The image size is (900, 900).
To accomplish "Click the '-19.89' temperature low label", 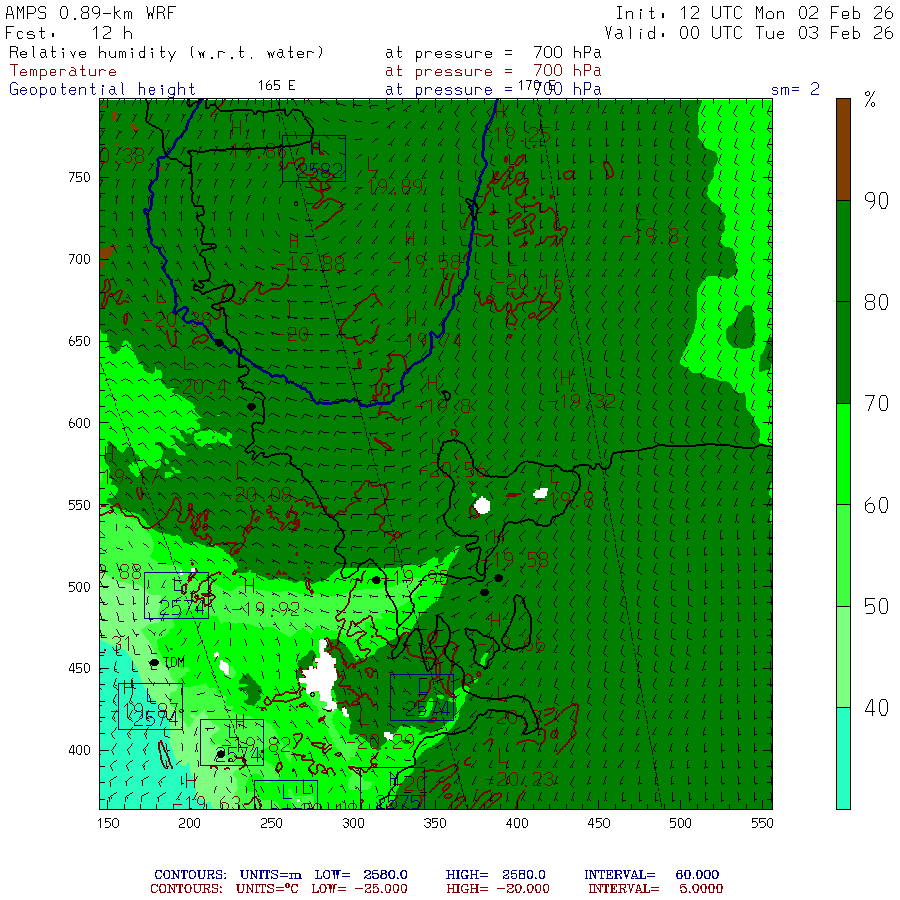I will point(389,187).
